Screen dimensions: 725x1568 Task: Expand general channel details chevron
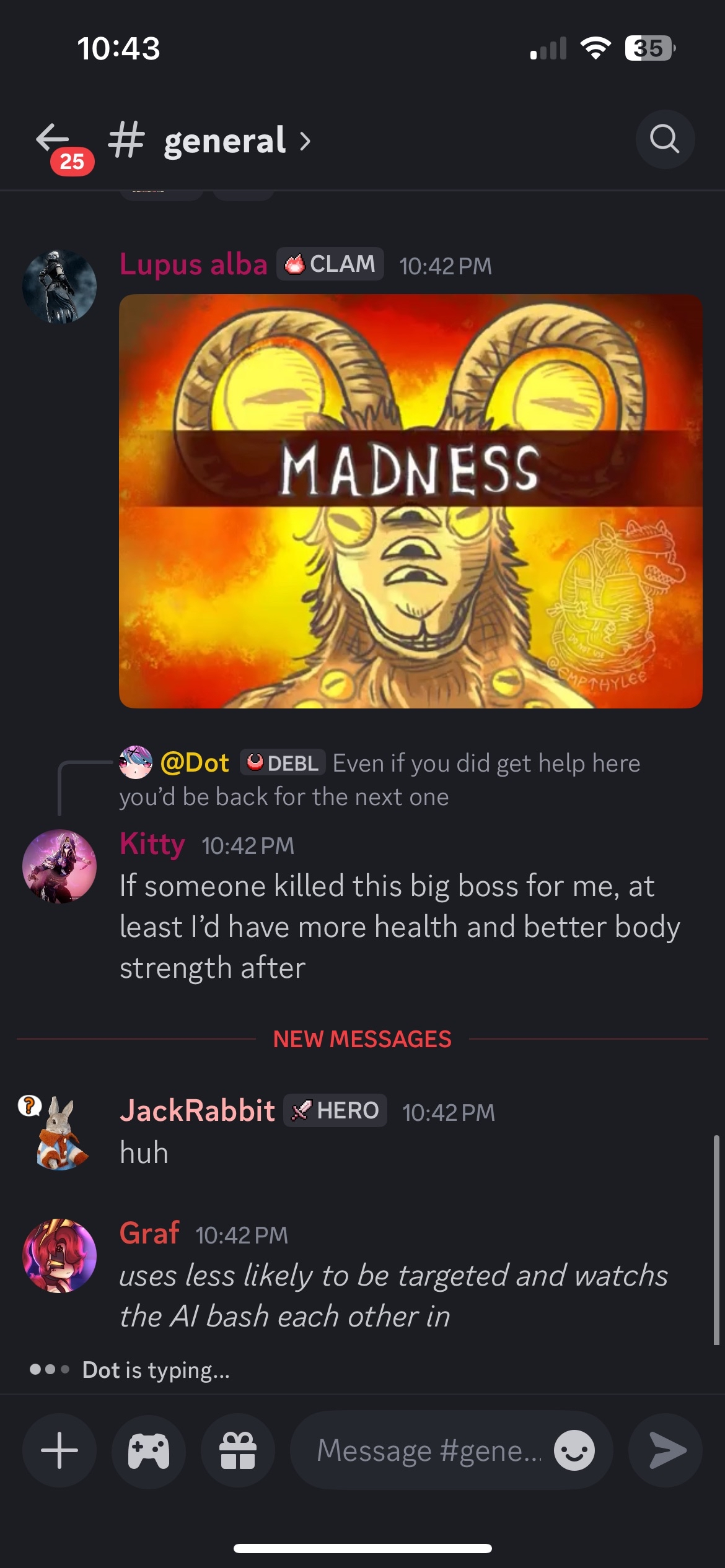coord(305,141)
